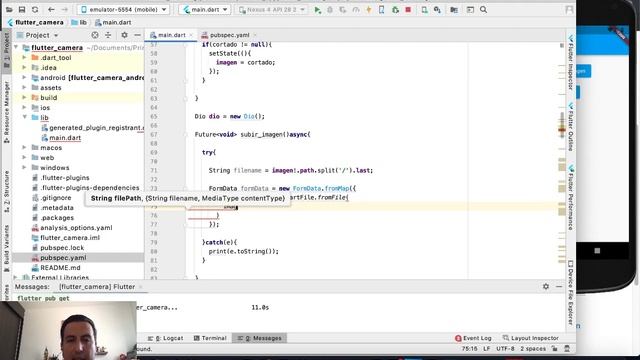Image resolution: width=640 pixels, height=360 pixels.
Task: Select generated_plugin_registrant file in tree
Action: pyautogui.click(x=92, y=128)
